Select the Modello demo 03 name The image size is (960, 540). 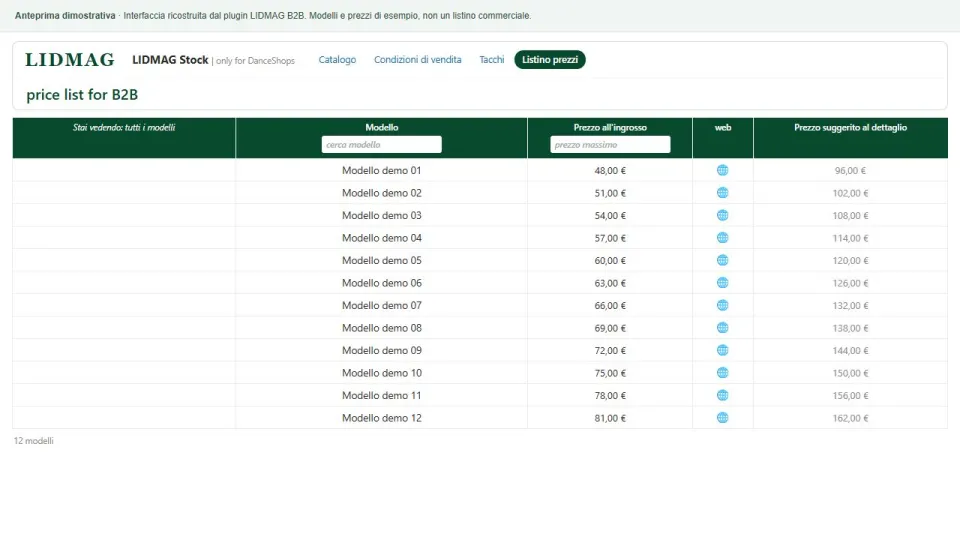pos(381,216)
